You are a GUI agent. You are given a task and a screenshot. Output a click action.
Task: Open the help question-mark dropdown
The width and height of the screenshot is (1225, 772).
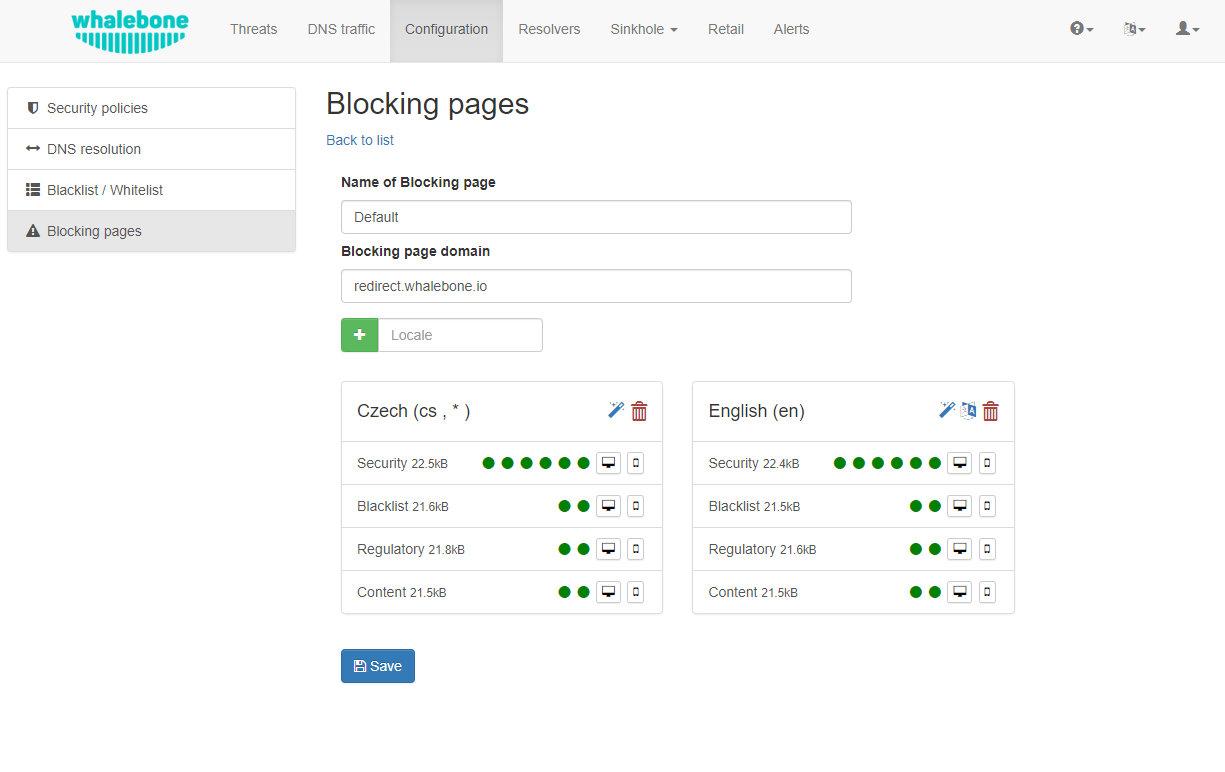pos(1081,29)
